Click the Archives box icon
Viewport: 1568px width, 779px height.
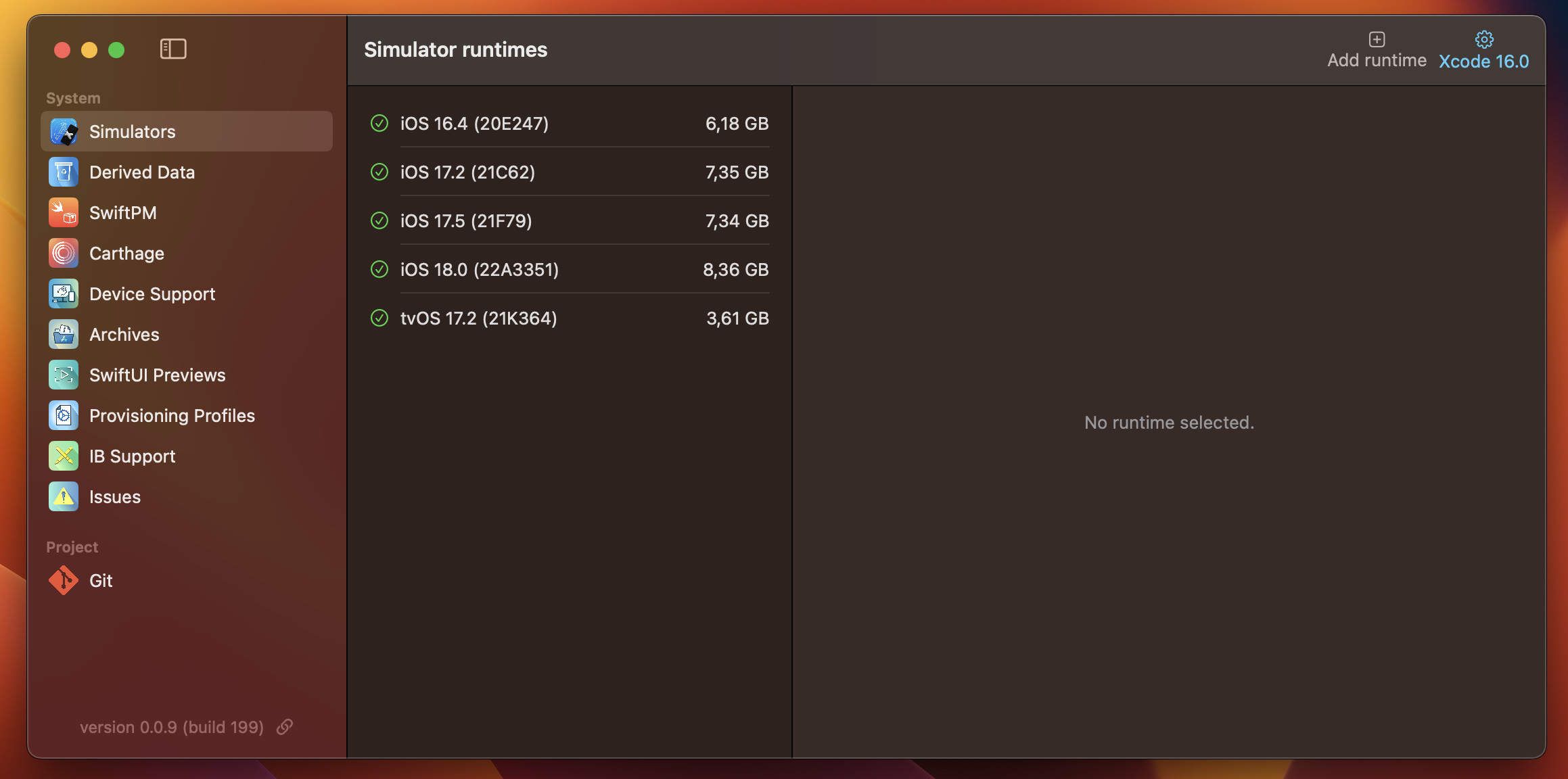[x=64, y=335]
